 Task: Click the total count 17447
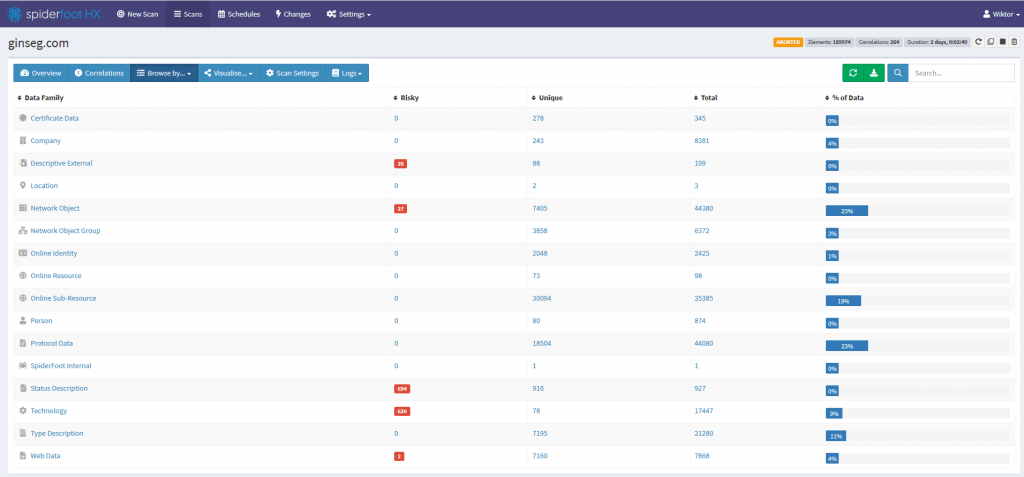coord(704,411)
